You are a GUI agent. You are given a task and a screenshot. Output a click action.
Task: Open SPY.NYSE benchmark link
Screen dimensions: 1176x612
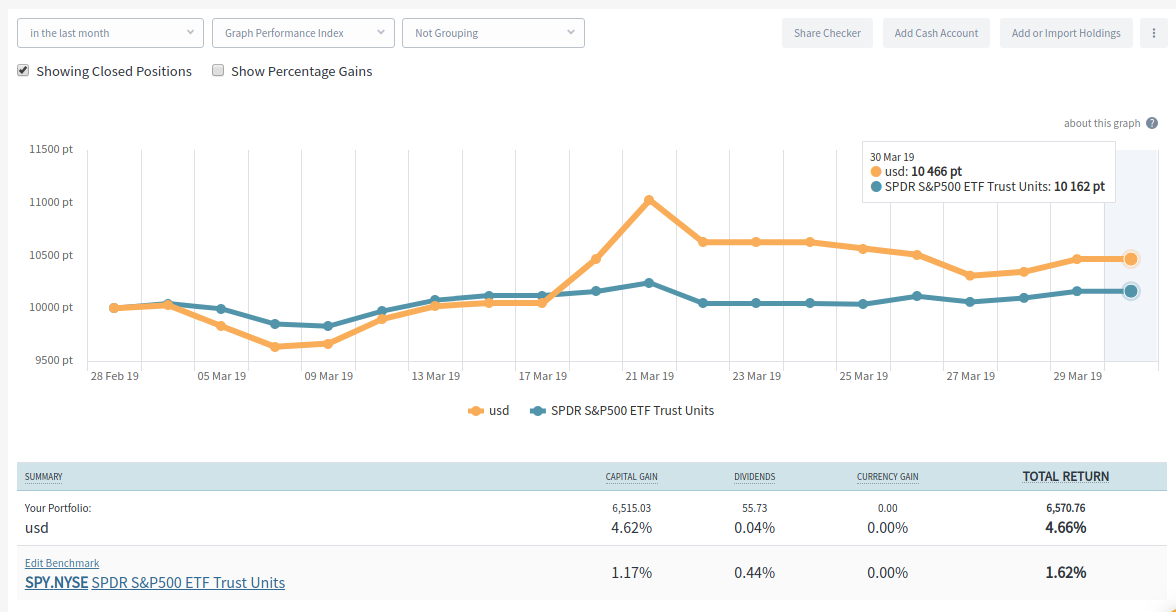[x=56, y=582]
